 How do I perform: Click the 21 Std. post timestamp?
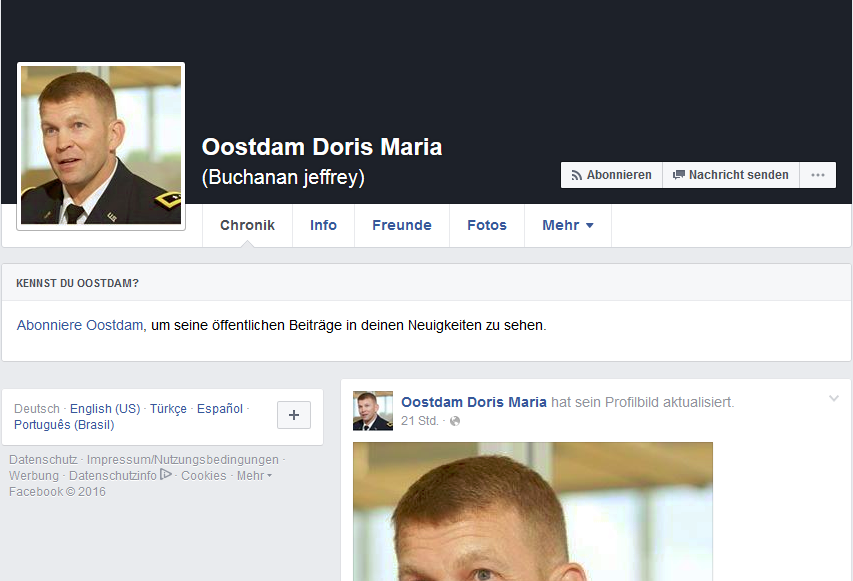pos(419,421)
